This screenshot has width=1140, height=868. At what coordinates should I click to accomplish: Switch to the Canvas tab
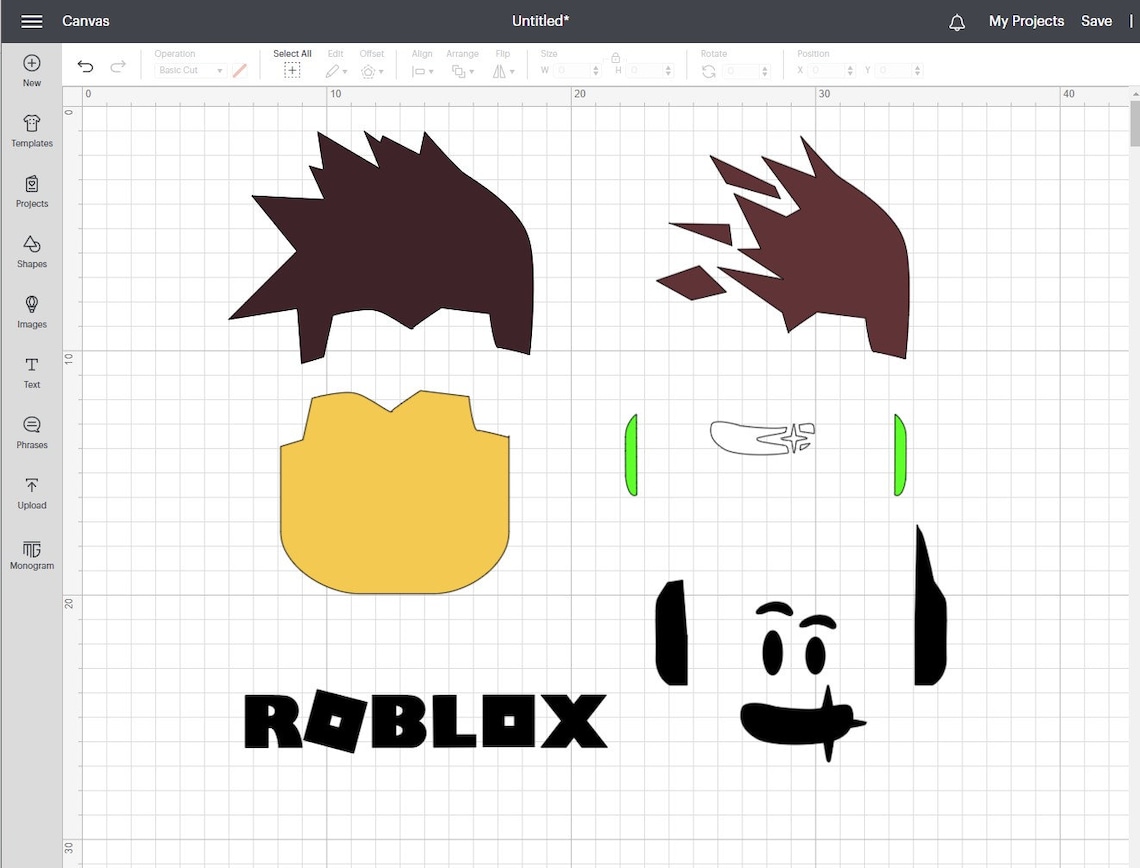(x=86, y=20)
